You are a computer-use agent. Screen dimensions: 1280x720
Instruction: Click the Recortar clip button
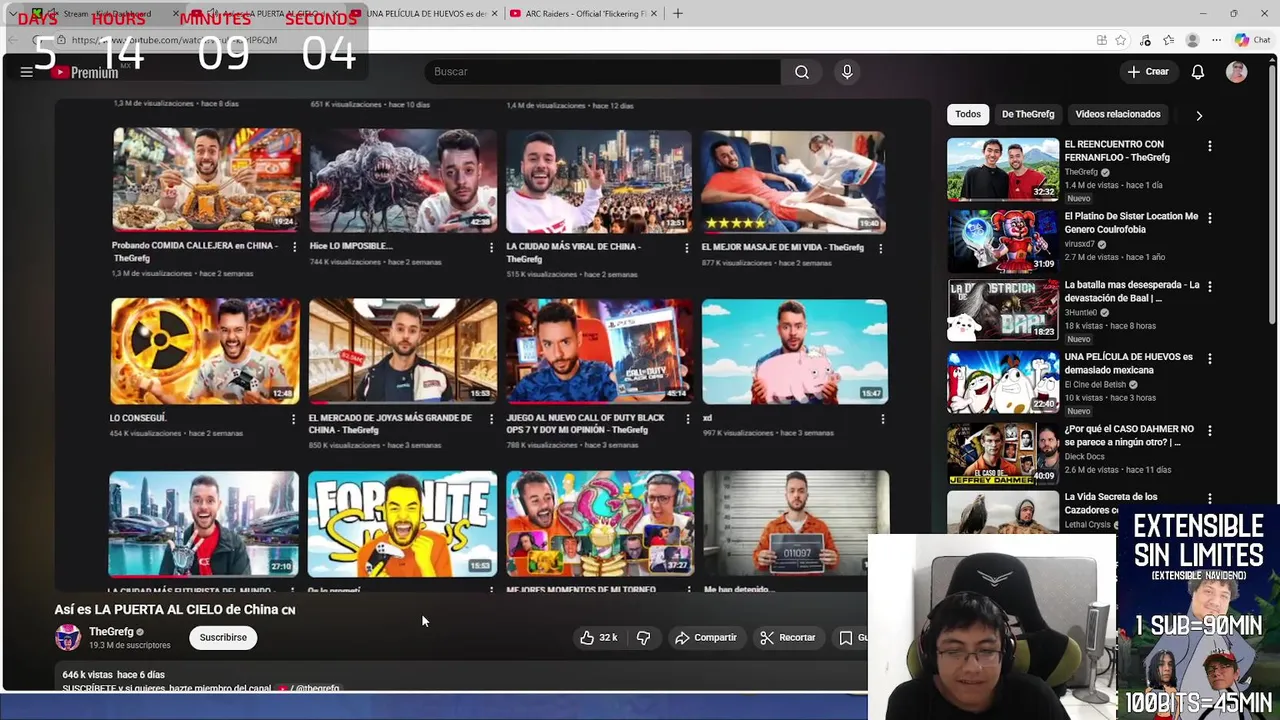pyautogui.click(x=788, y=637)
